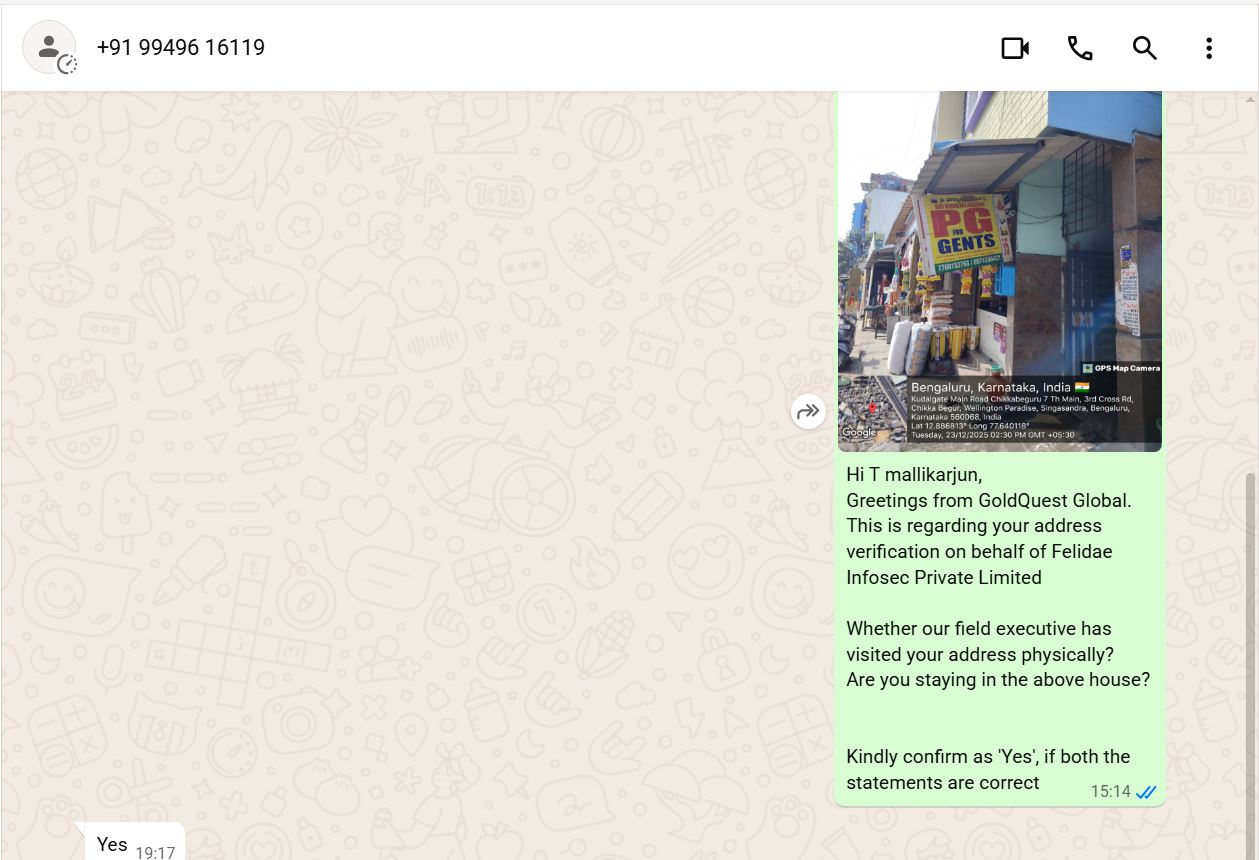Screen dimensions: 1259x860
Task: Click the GPS Map Camera label in the photo
Action: click(x=1120, y=368)
